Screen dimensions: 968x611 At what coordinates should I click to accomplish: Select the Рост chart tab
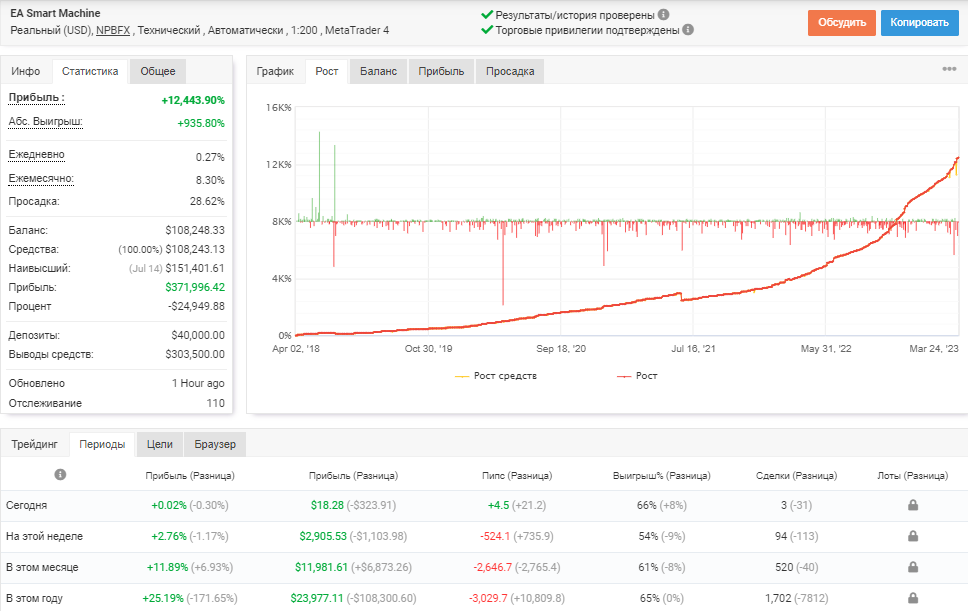click(327, 71)
